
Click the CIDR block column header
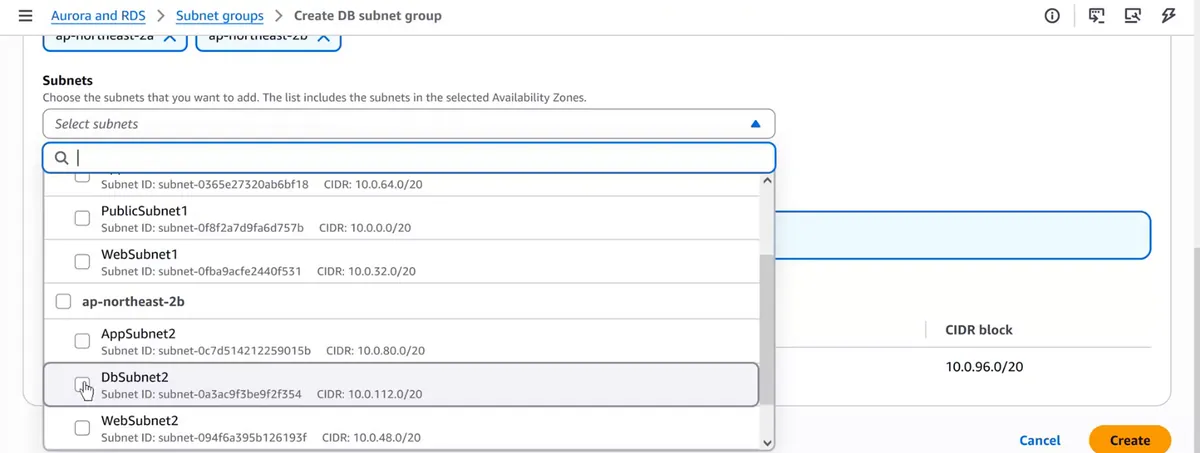click(979, 329)
